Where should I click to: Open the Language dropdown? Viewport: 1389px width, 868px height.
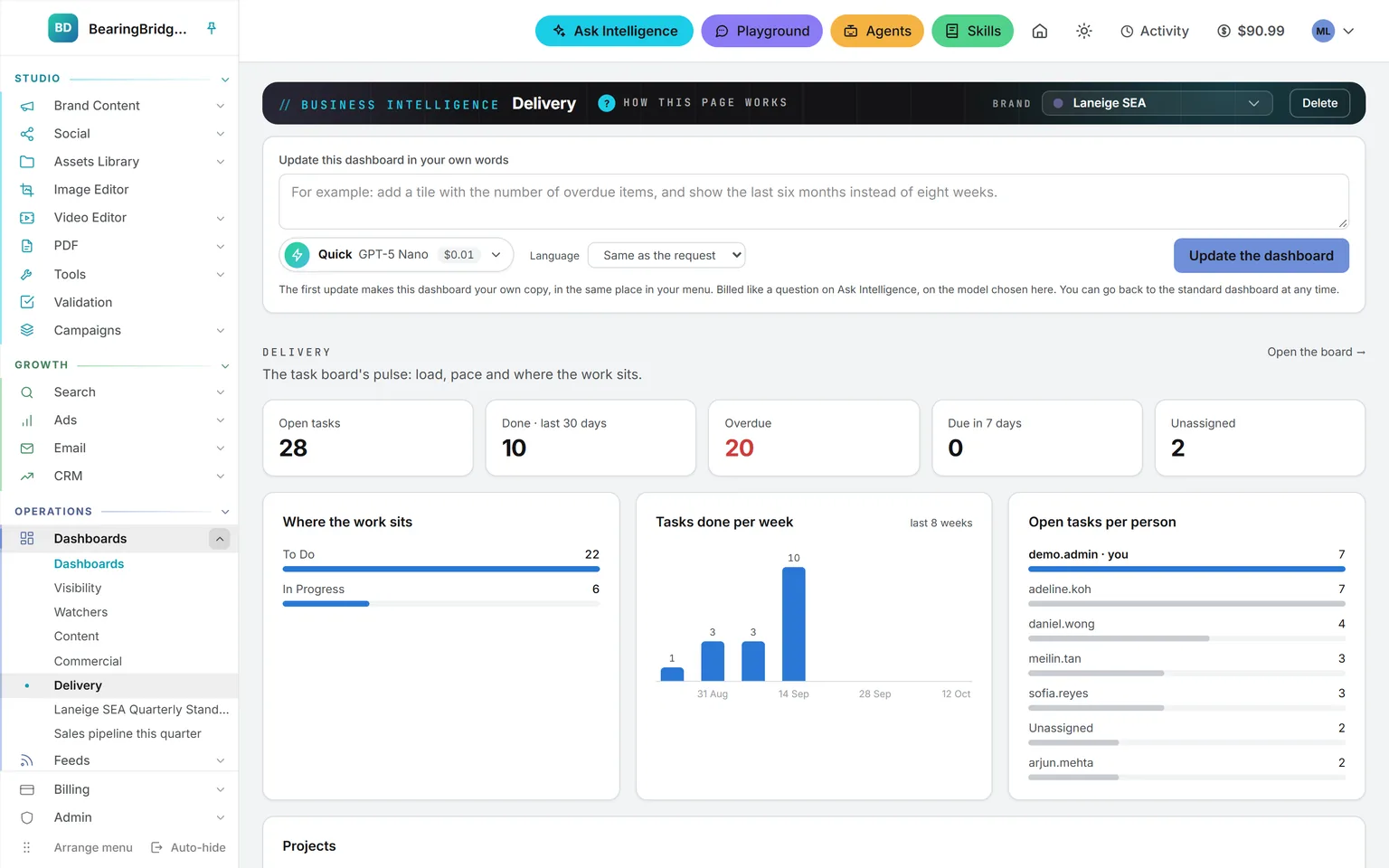[666, 256]
